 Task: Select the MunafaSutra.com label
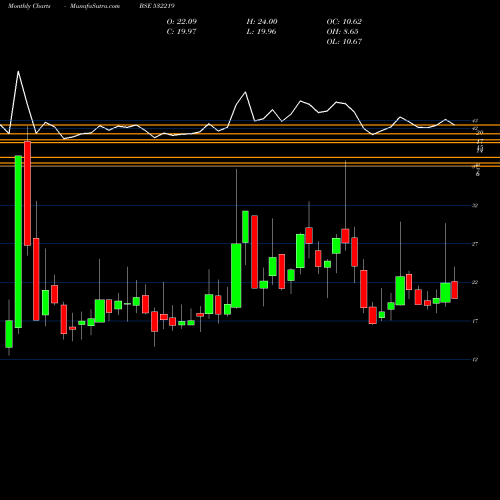point(95,6)
